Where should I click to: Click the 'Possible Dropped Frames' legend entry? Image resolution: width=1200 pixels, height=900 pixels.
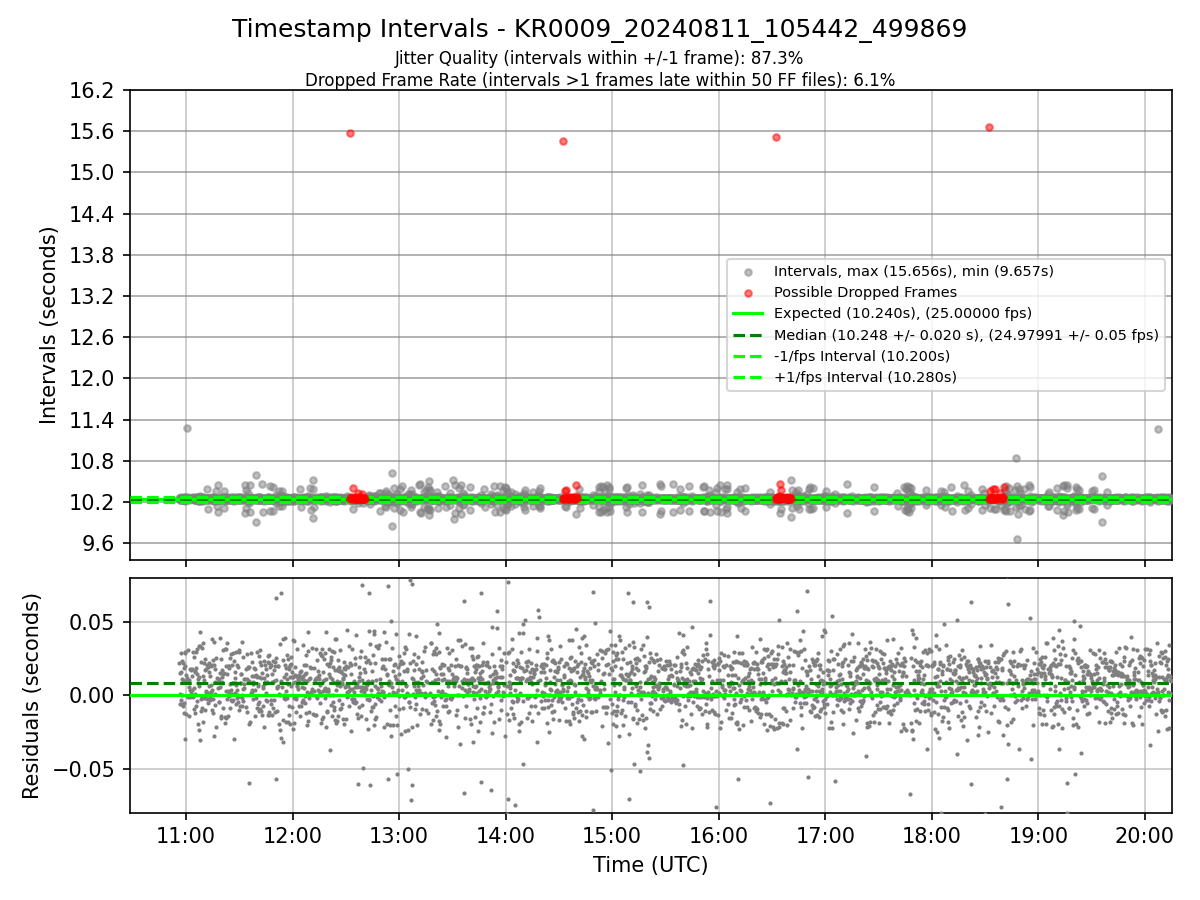coord(865,292)
